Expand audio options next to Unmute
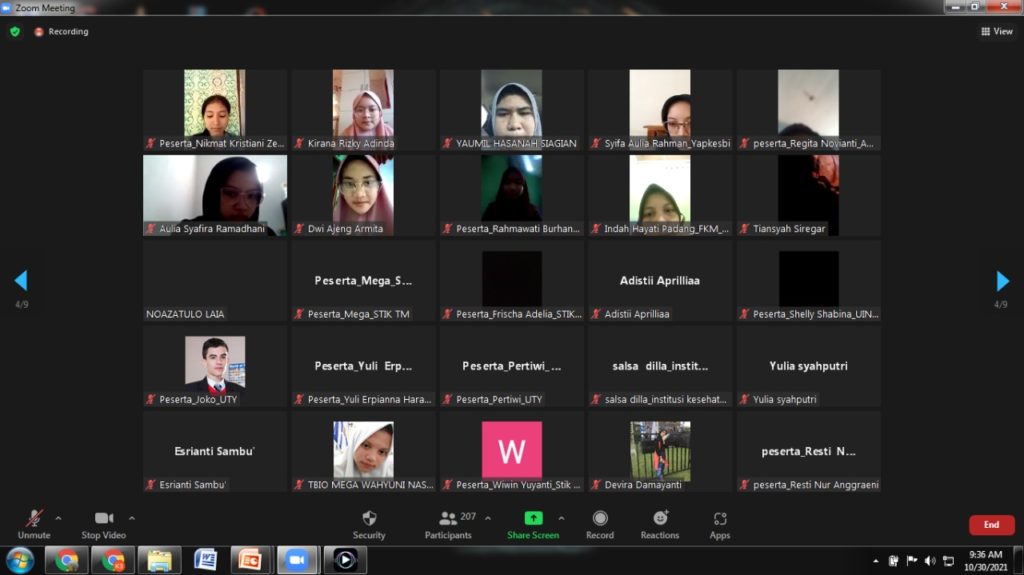1024x575 pixels. tap(58, 518)
